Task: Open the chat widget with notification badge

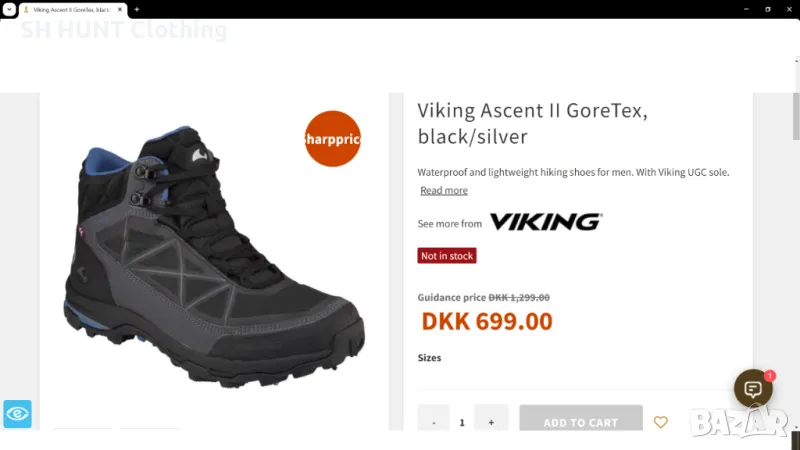Action: (753, 388)
